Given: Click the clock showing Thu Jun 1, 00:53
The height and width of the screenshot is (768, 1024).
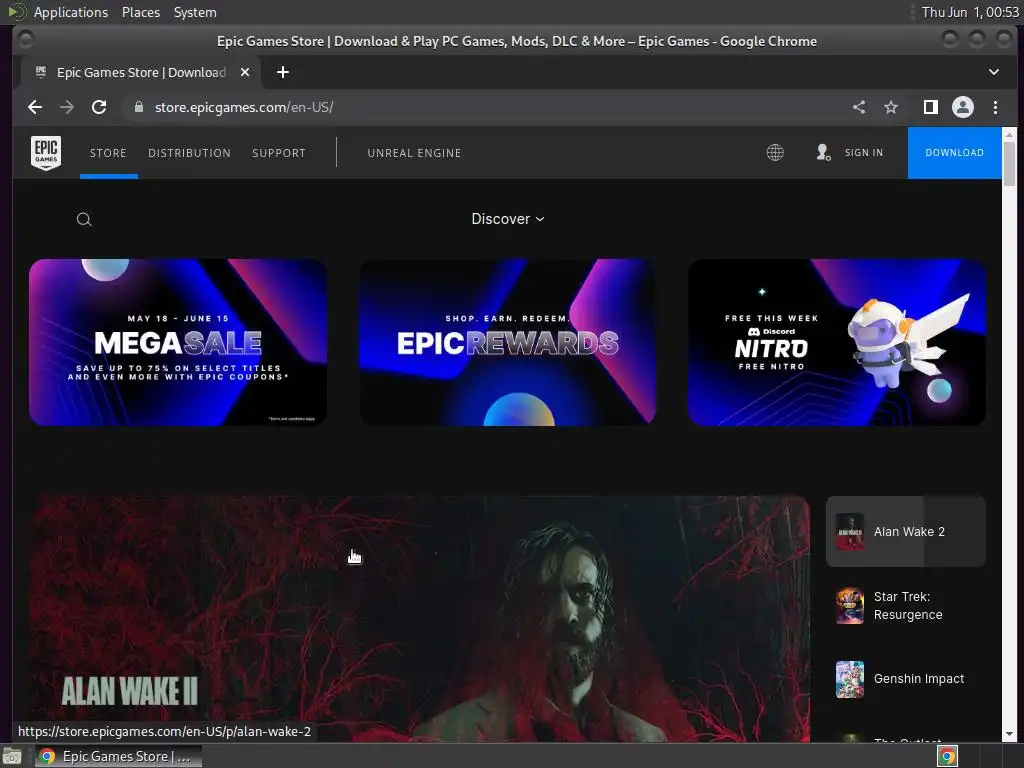Looking at the screenshot, I should (x=970, y=12).
